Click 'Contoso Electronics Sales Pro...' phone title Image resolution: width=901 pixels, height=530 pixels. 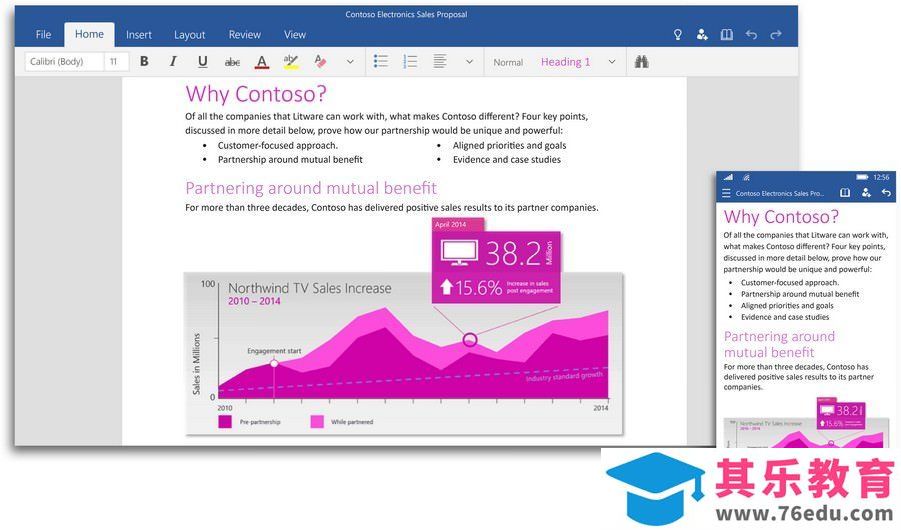(780, 194)
